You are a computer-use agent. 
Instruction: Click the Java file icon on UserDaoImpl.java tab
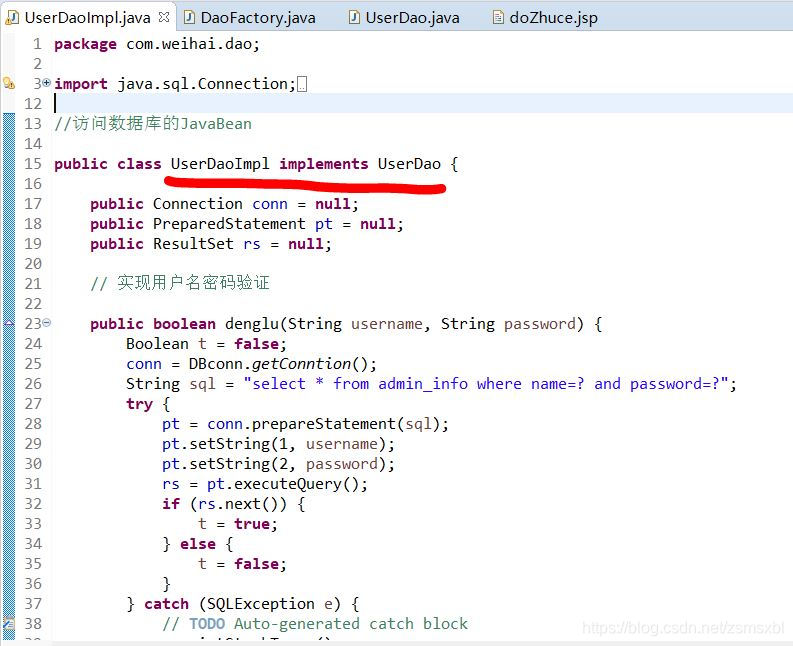click(12, 18)
